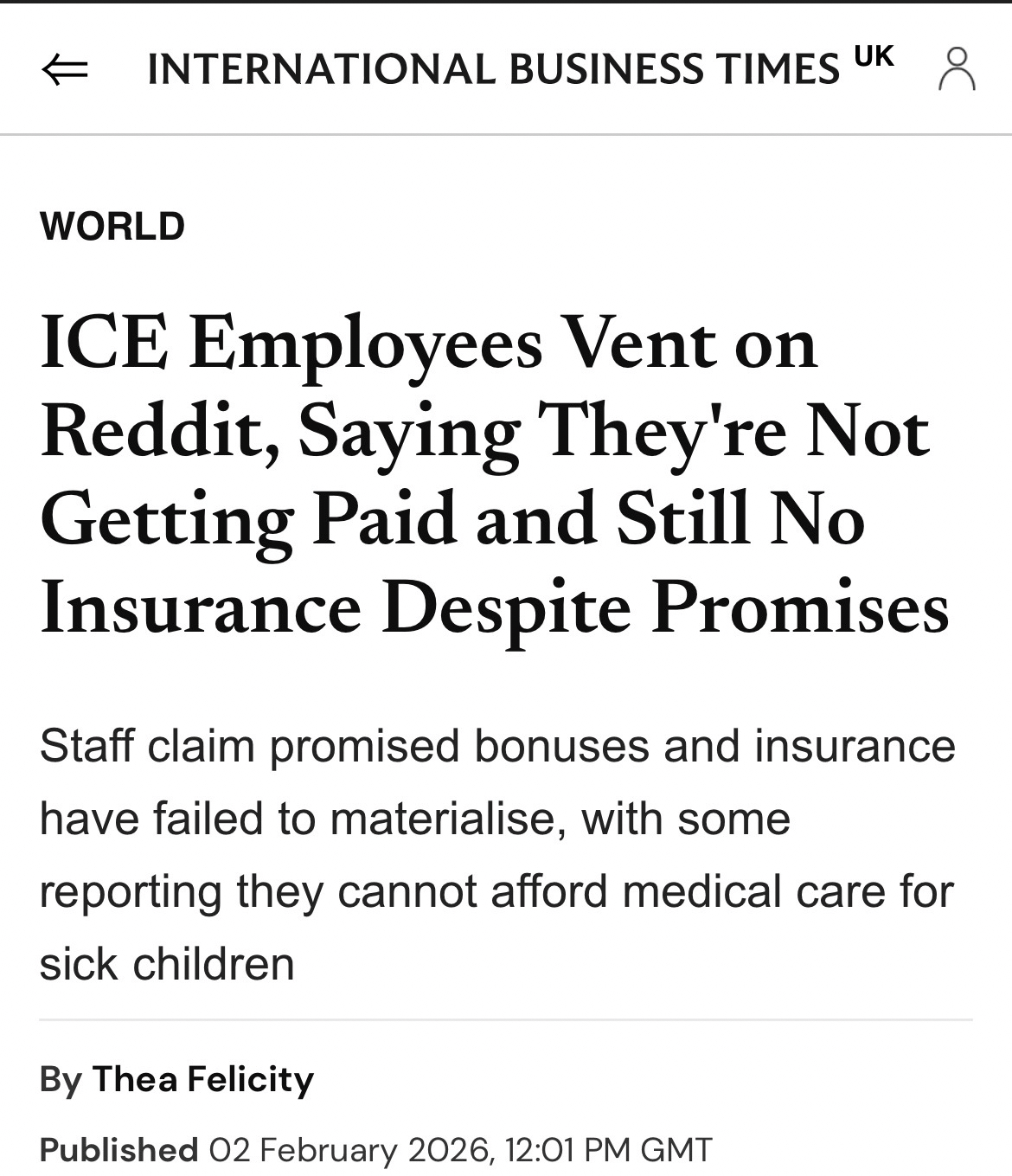Click the divider line above the byline
This screenshot has width=1012, height=1176.
[x=506, y=1020]
